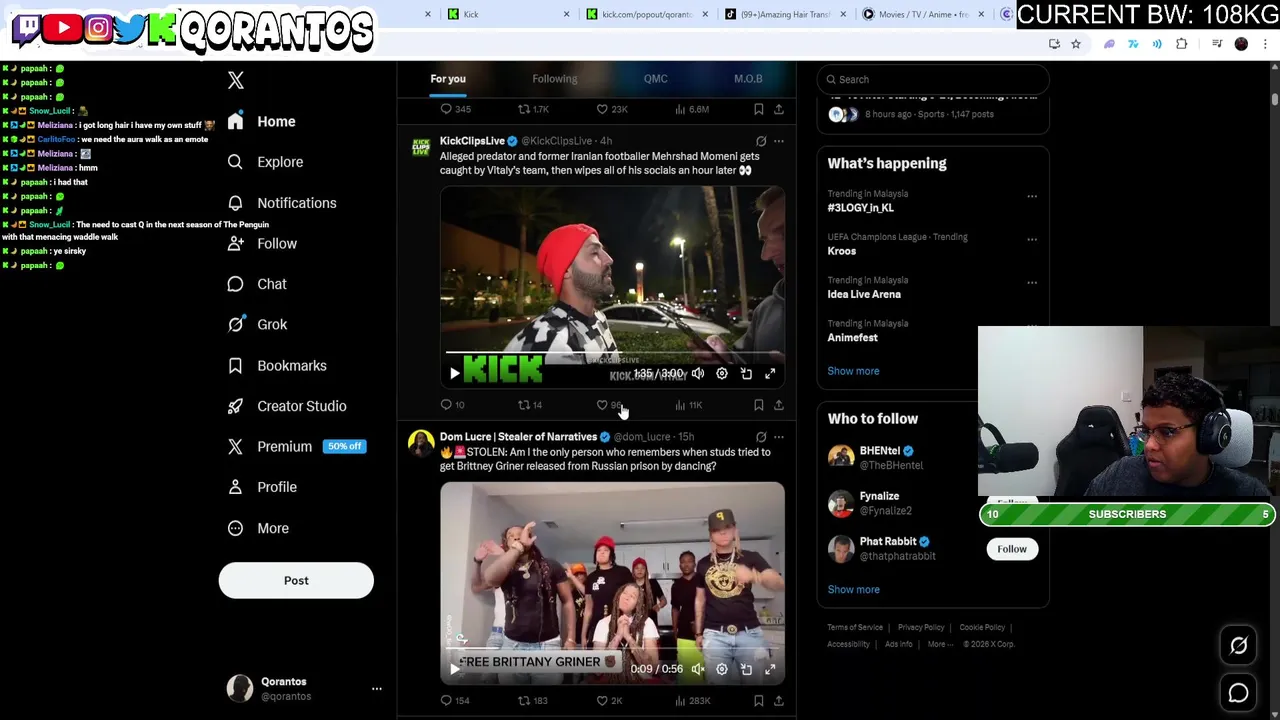Image resolution: width=1280 pixels, height=720 pixels.
Task: Open options for the Kroos trend
Action: (x=1032, y=239)
